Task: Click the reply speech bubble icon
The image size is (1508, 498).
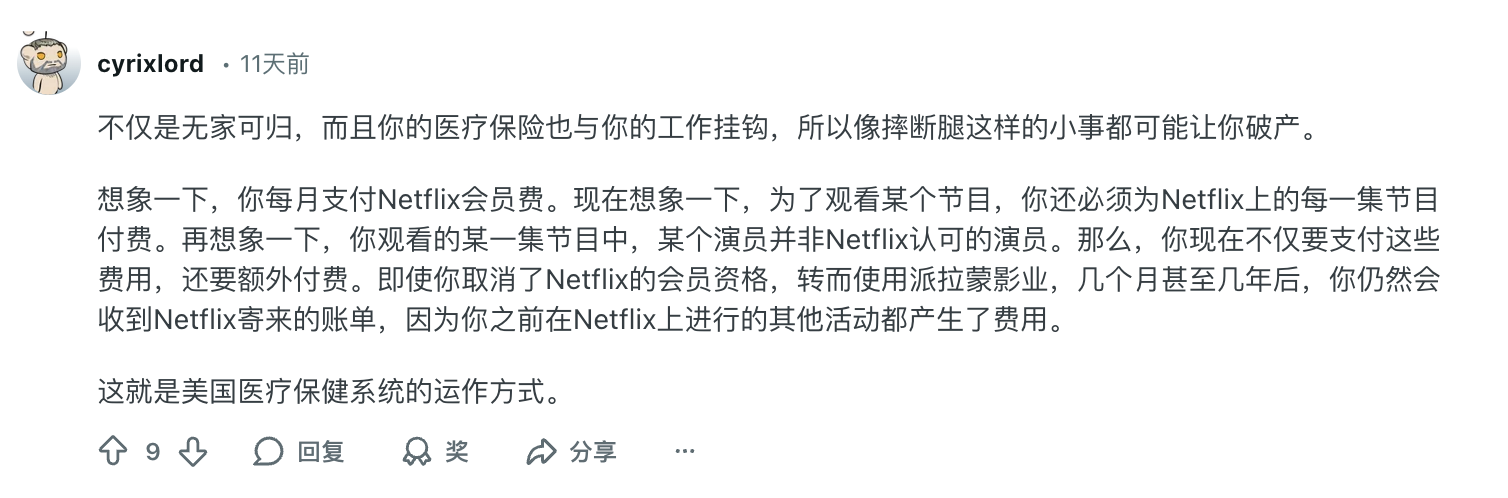Action: (268, 452)
